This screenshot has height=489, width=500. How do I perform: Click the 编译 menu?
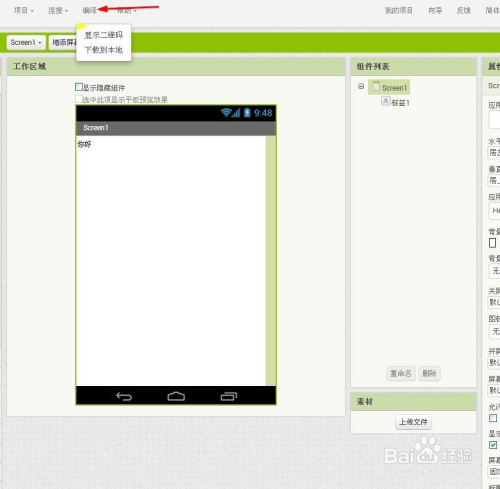click(x=89, y=11)
